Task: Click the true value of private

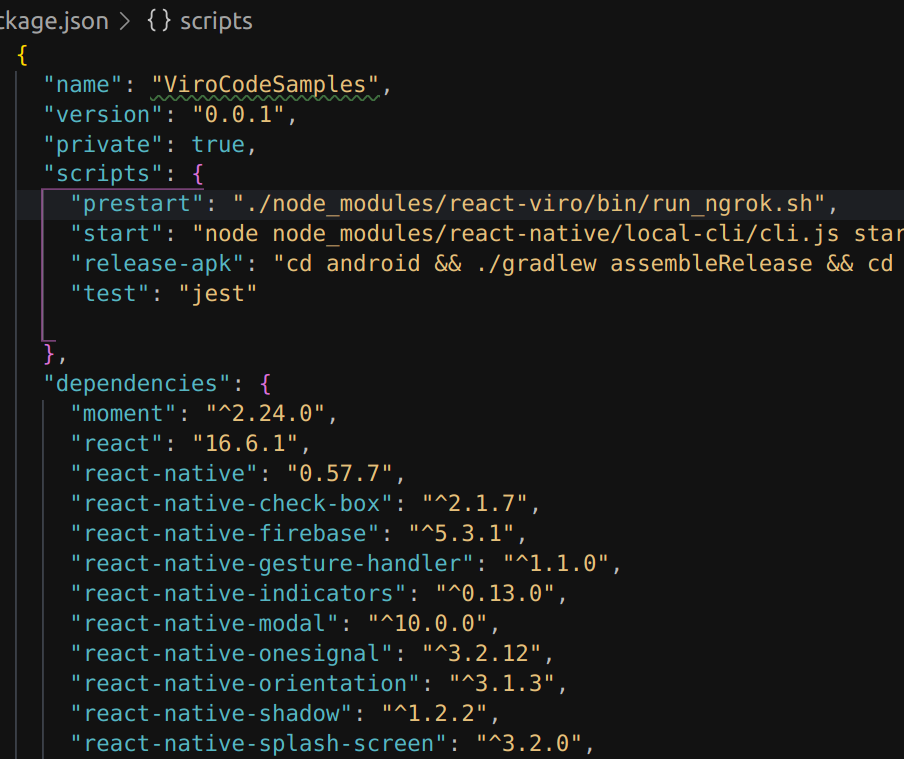Action: click(x=219, y=144)
